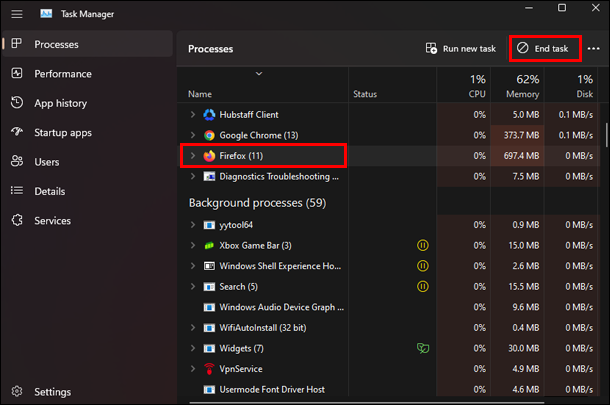Go to the App history page
The width and height of the screenshot is (610, 405).
[60, 103]
